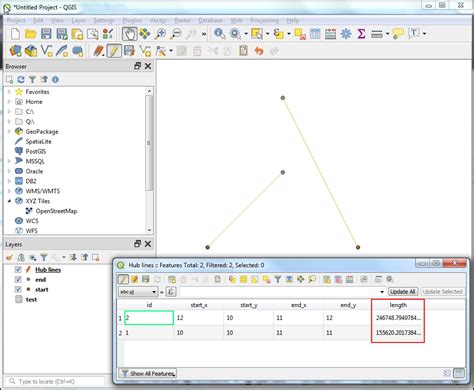Close the Browser panel
This screenshot has height=390, width=474.
coord(148,66)
